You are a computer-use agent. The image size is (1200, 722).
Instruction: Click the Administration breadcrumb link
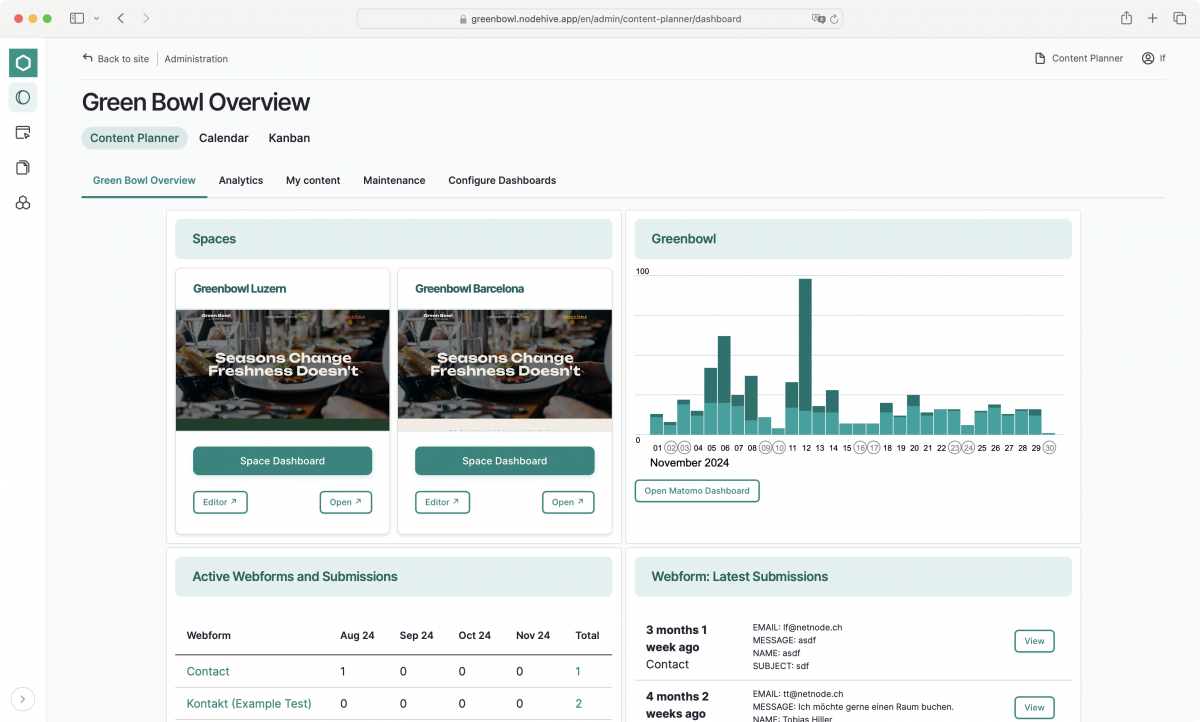click(x=196, y=59)
